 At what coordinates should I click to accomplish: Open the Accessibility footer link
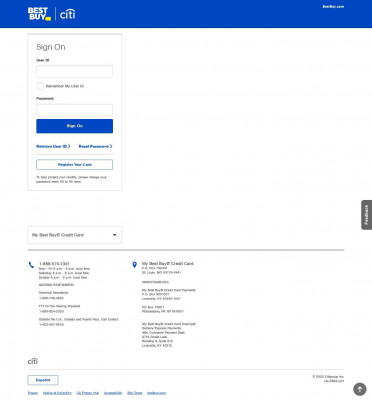(x=113, y=393)
